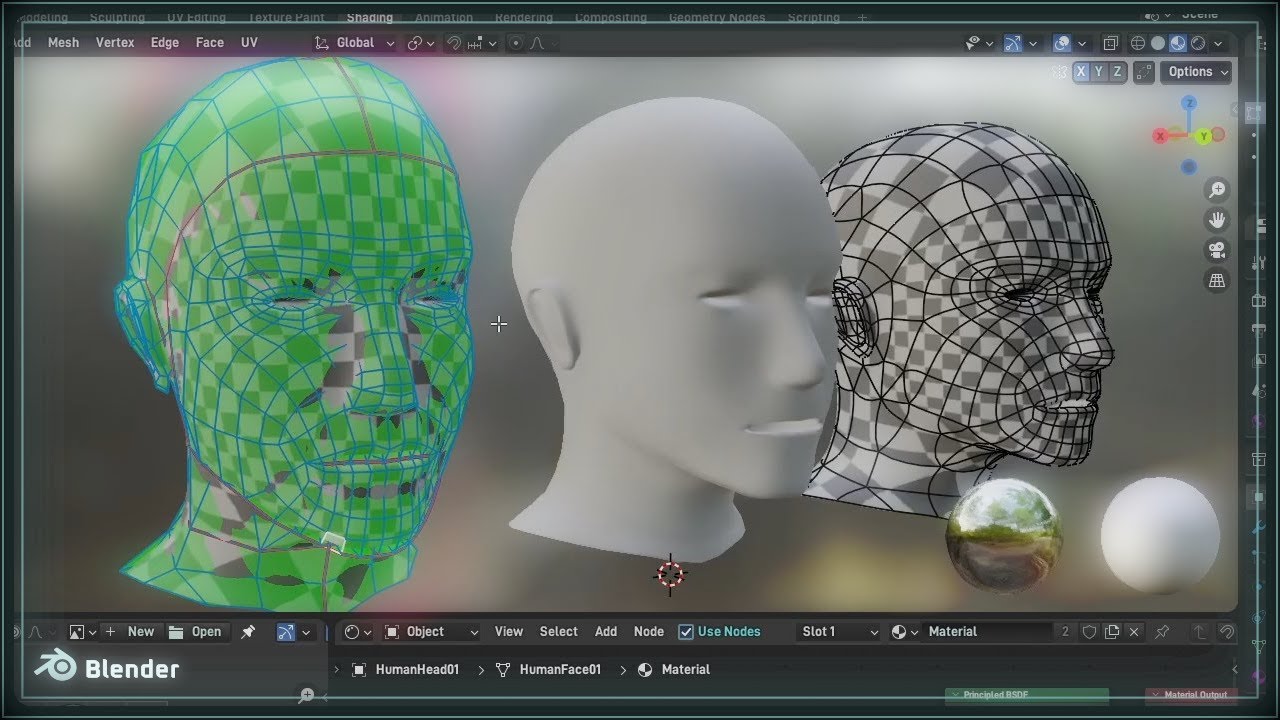The height and width of the screenshot is (720, 1280).
Task: Toggle show overlays button
Action: click(x=1062, y=43)
